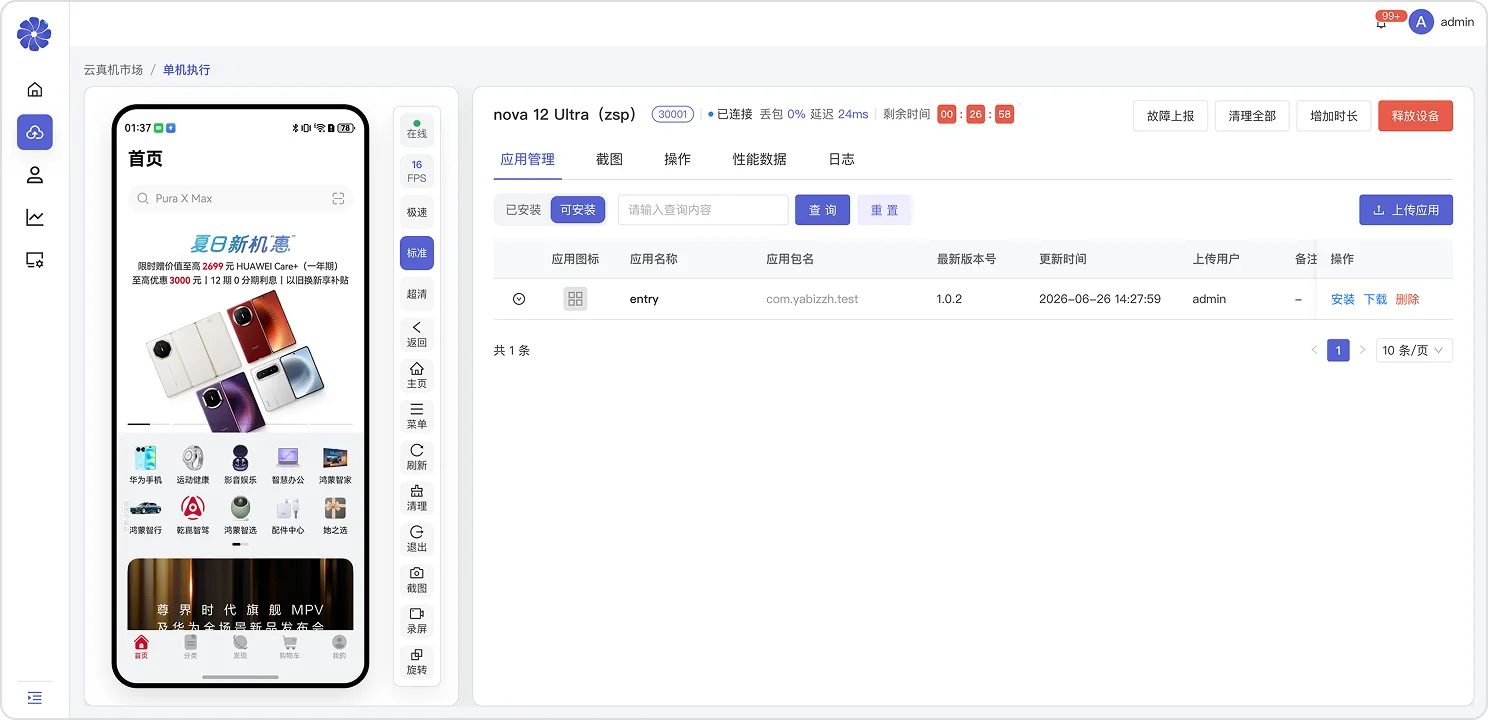Click the entry app grid icon
The width and height of the screenshot is (1488, 720).
pos(575,299)
